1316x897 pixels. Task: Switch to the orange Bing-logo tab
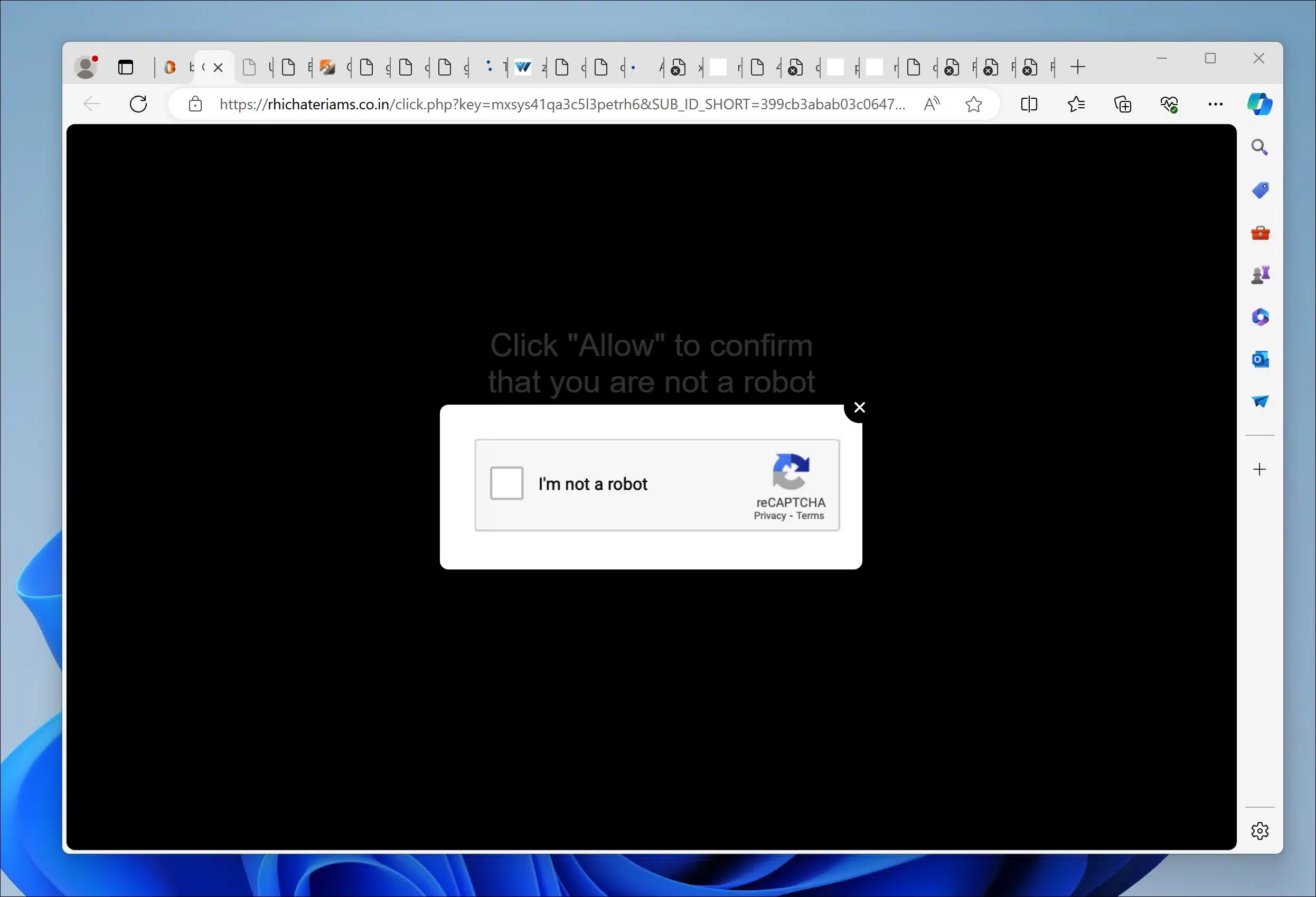170,68
